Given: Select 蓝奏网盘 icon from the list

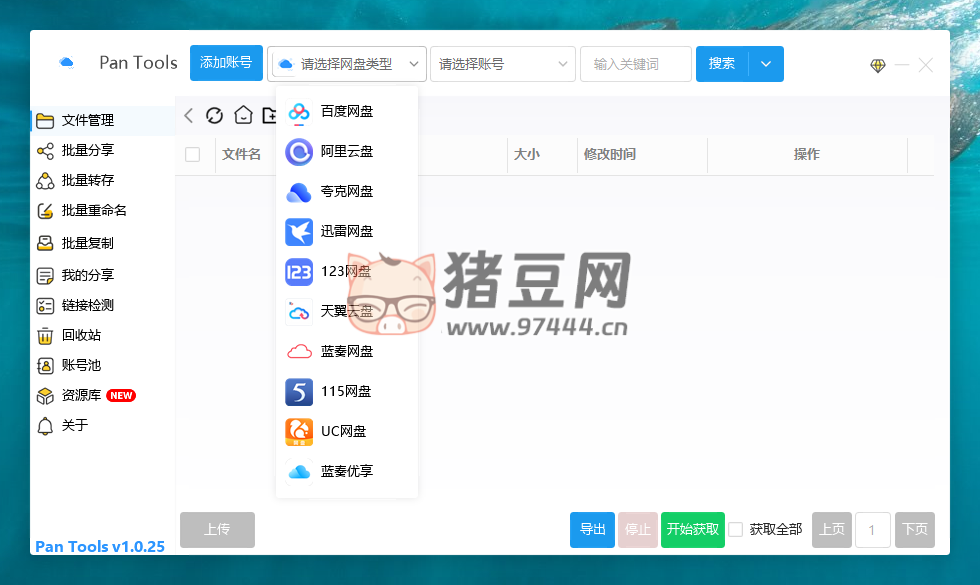Looking at the screenshot, I should click(299, 352).
